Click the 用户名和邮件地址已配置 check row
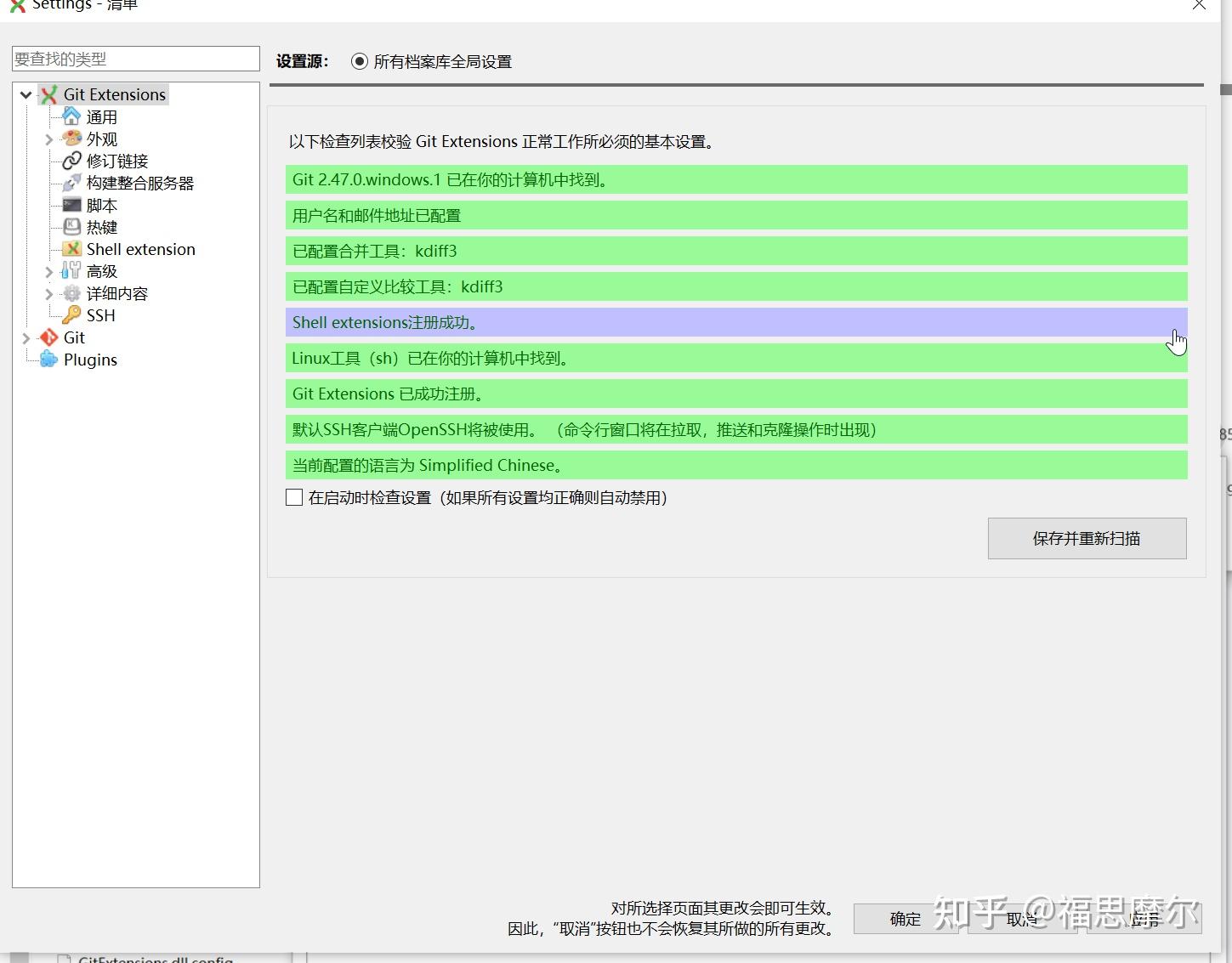This screenshot has height=963, width=1232. [736, 215]
